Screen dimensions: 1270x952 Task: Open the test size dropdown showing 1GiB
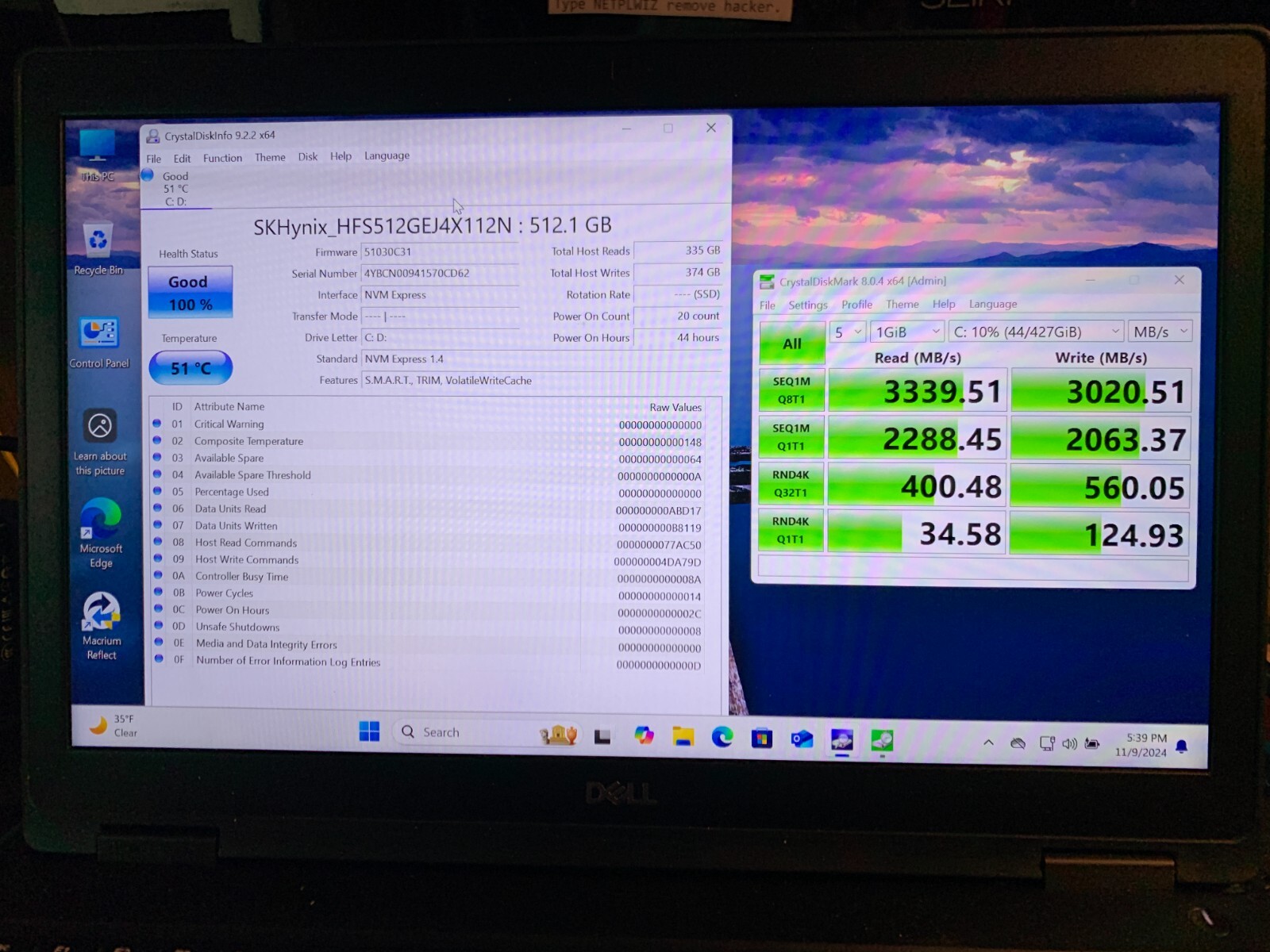click(907, 332)
